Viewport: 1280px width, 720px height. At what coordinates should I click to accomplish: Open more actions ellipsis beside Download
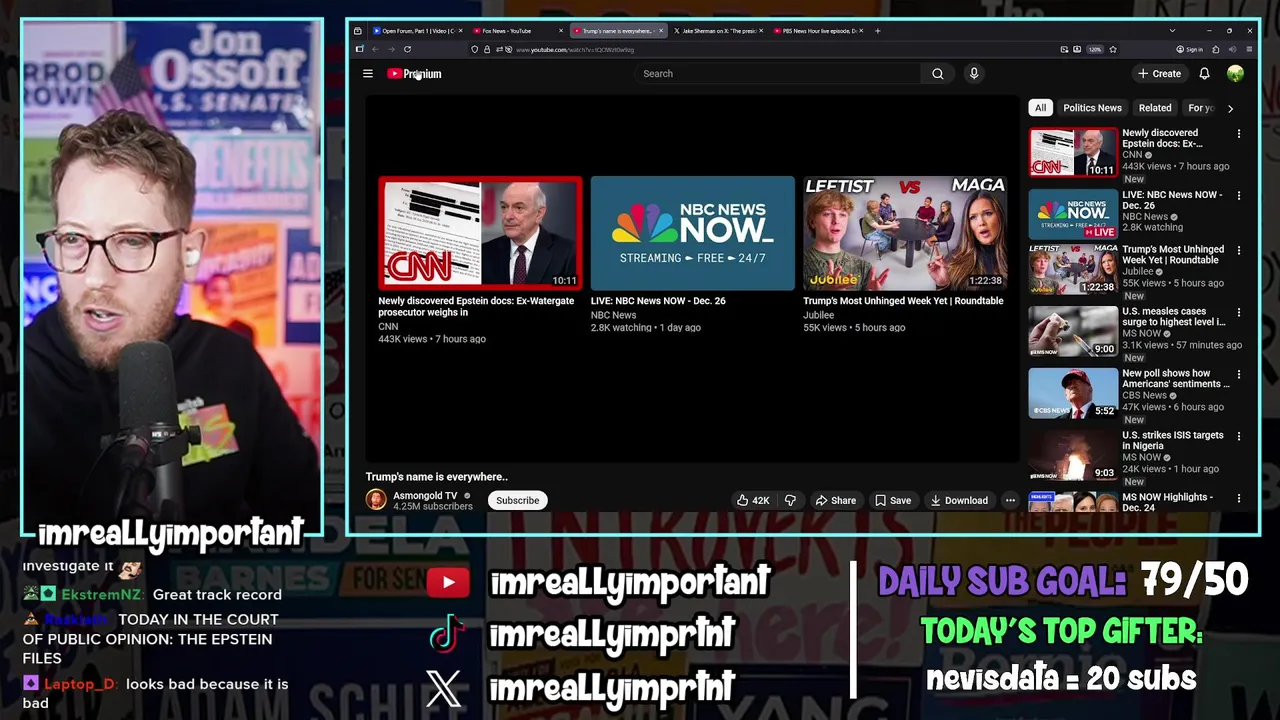pyautogui.click(x=1010, y=500)
